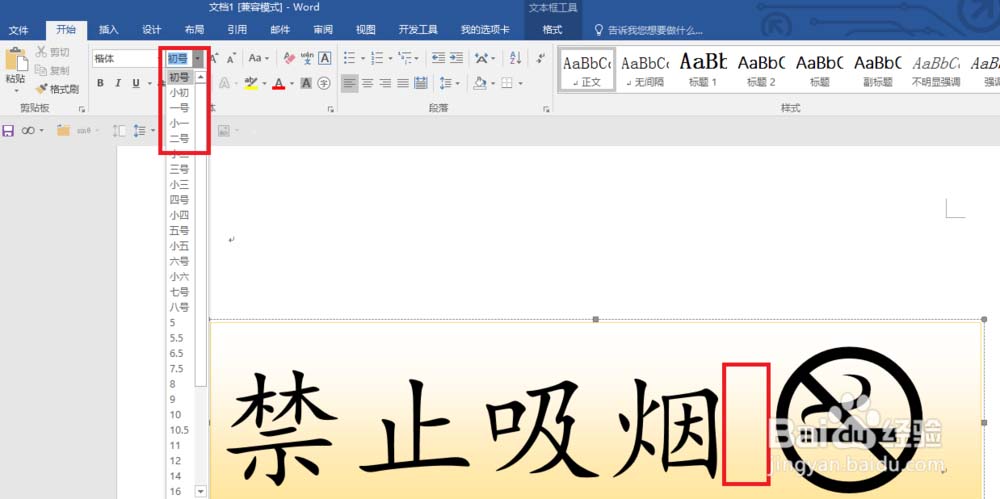Apply the 副标题 style
This screenshot has height=499, width=1000.
coord(878,70)
